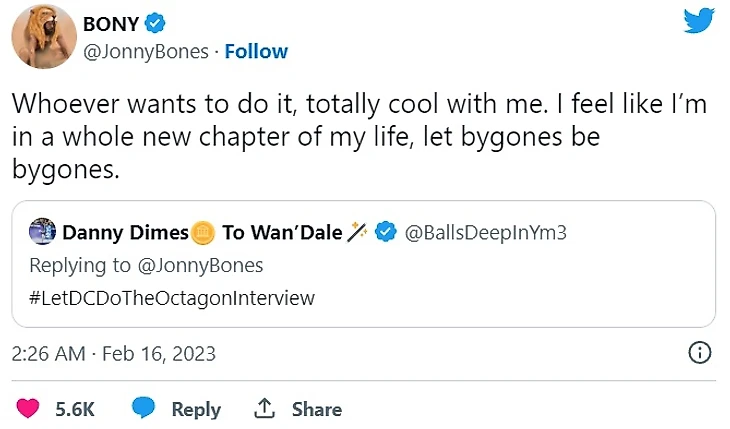Click Danny Dimes quoted avatar
730x429 pixels.
point(42,232)
